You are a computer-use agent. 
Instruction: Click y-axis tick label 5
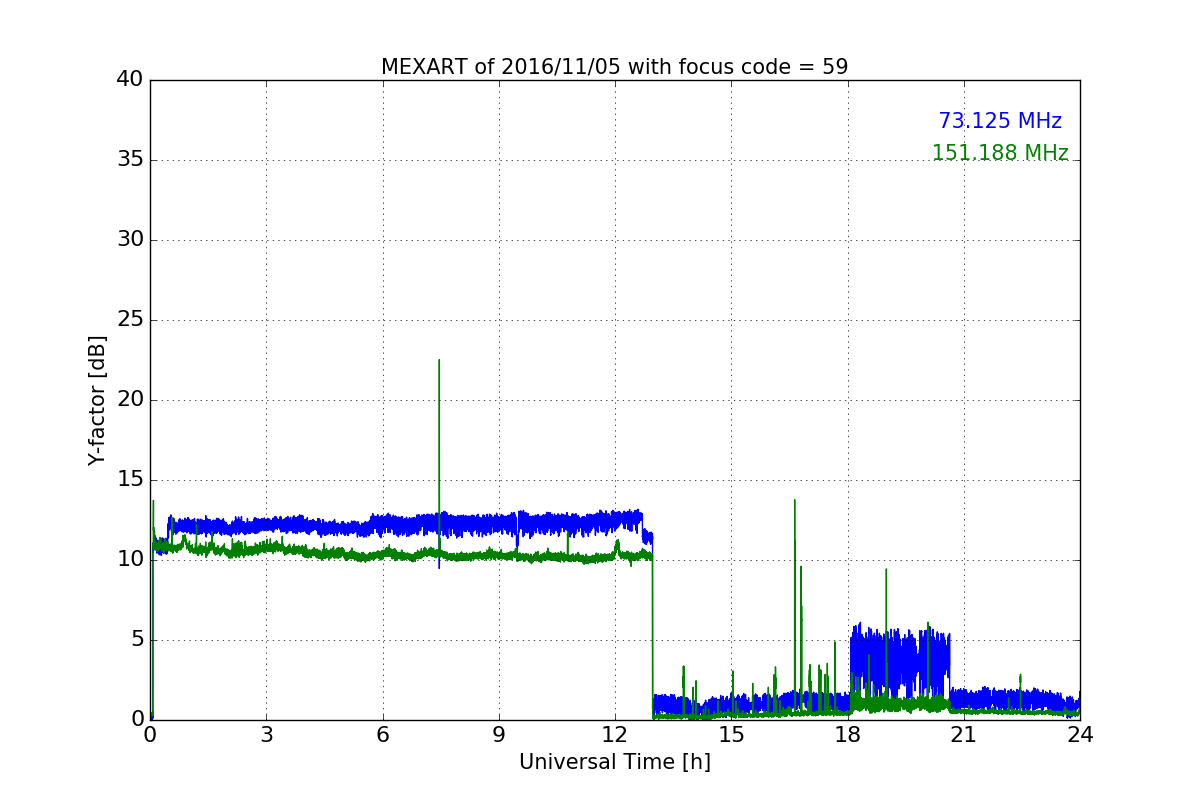pos(137,640)
